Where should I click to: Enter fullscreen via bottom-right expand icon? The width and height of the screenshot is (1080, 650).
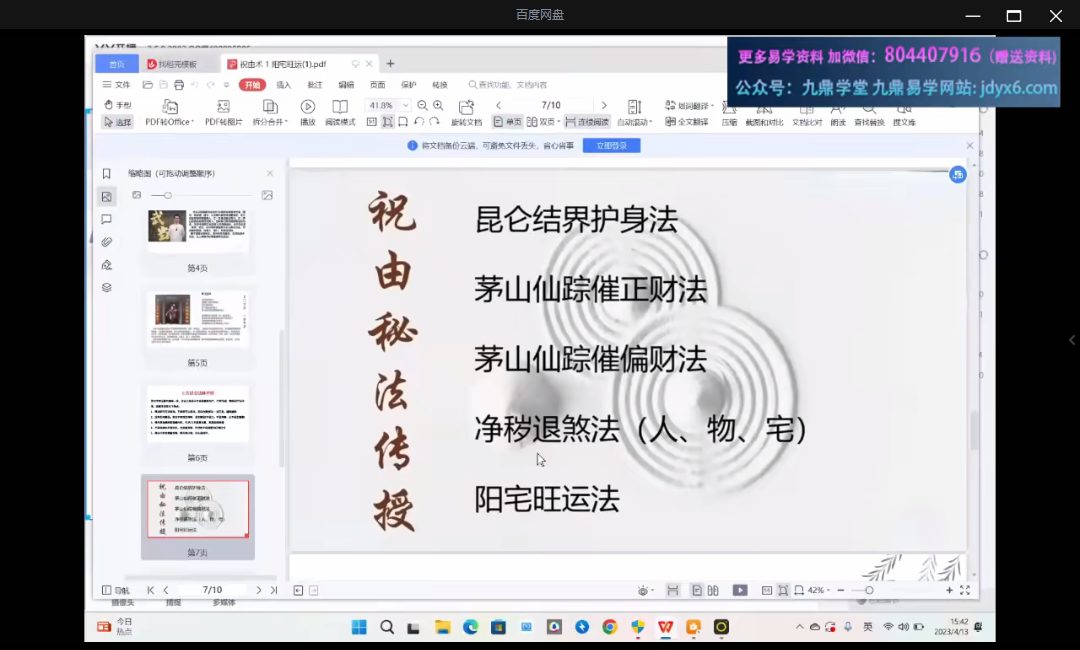click(965, 590)
